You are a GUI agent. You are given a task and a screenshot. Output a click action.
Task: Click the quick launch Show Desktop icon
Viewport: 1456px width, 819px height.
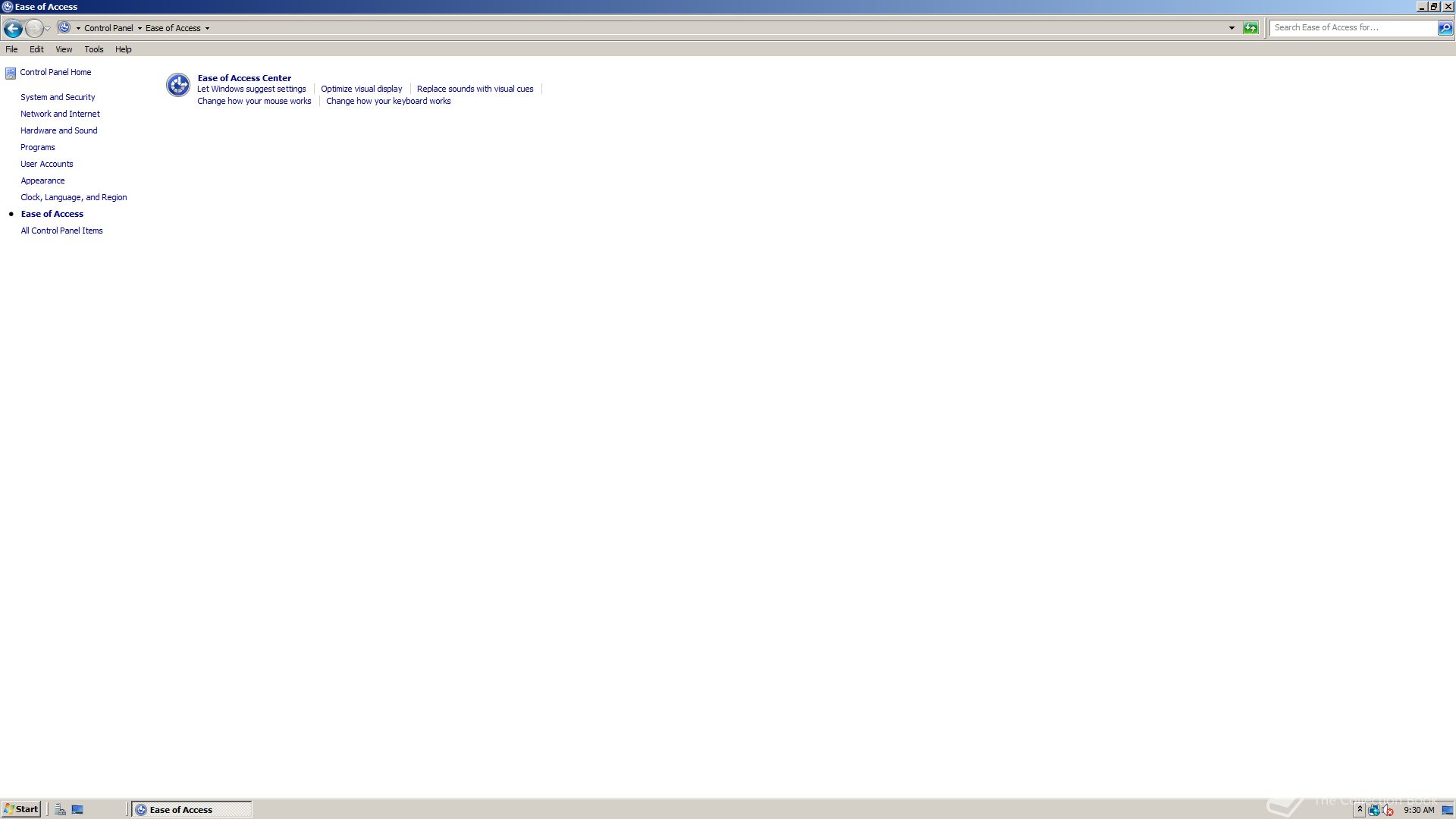point(77,809)
